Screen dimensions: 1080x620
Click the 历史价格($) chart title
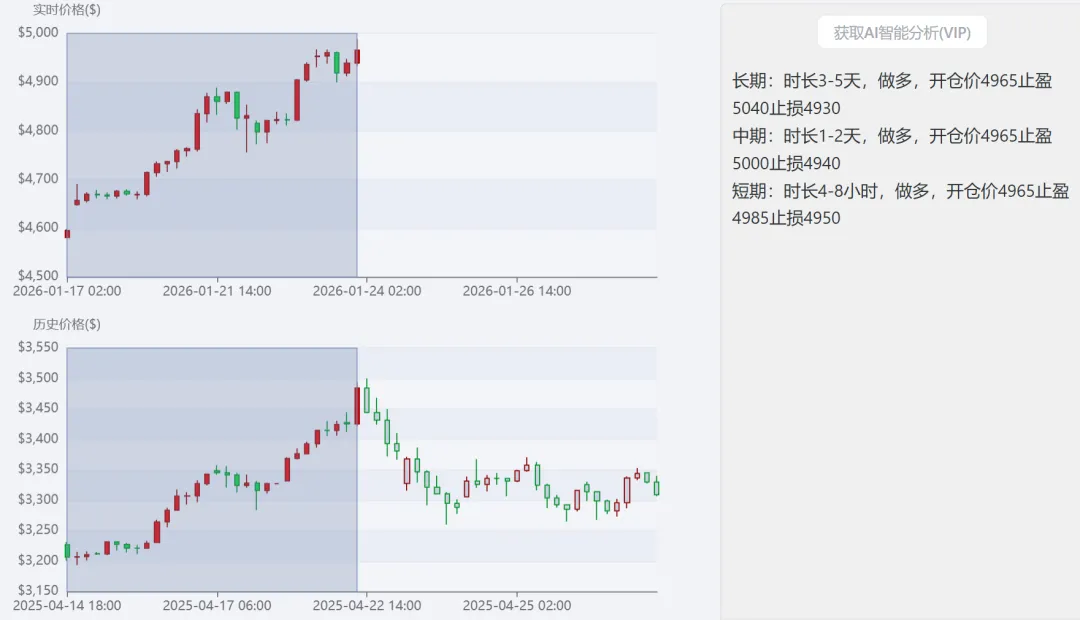66,325
